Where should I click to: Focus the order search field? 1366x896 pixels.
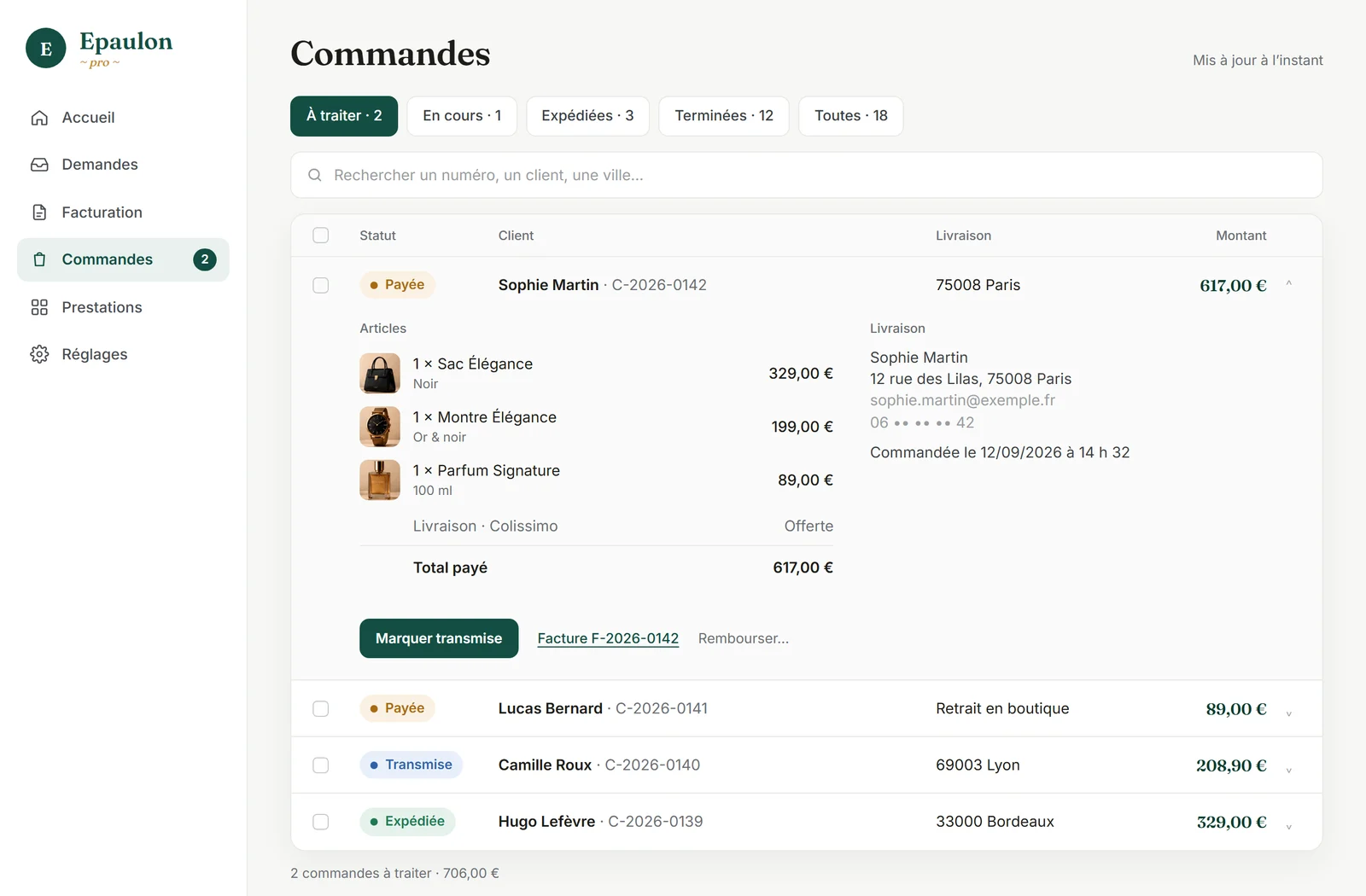click(807, 175)
